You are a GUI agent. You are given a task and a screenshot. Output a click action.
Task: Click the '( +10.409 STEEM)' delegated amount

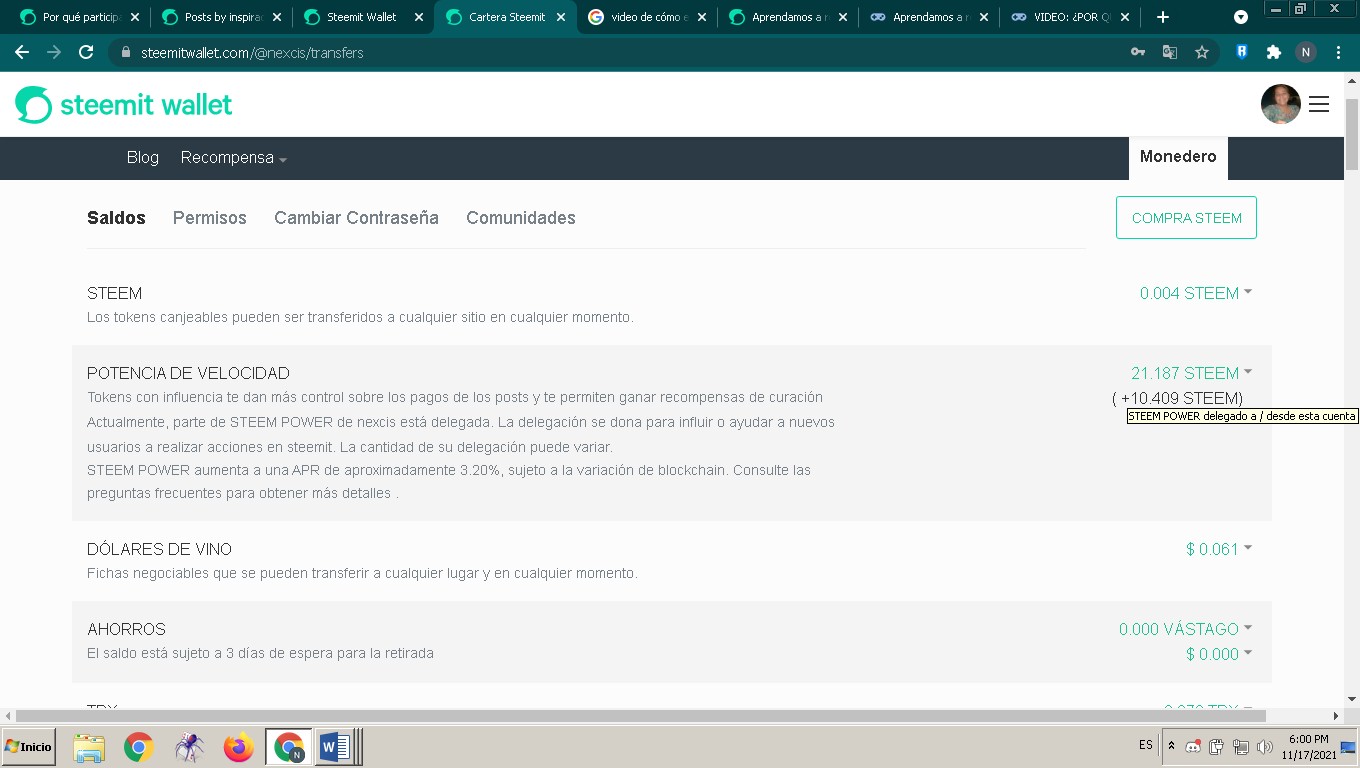pyautogui.click(x=1177, y=398)
